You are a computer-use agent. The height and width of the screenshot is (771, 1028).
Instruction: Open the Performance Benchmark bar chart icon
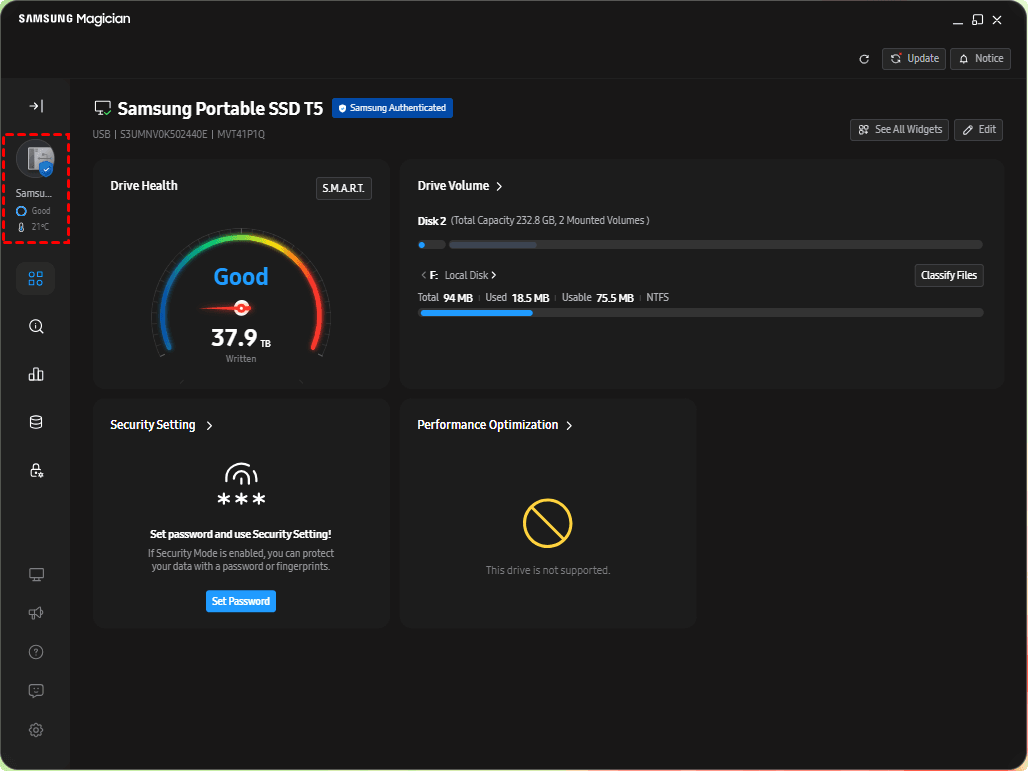tap(36, 374)
